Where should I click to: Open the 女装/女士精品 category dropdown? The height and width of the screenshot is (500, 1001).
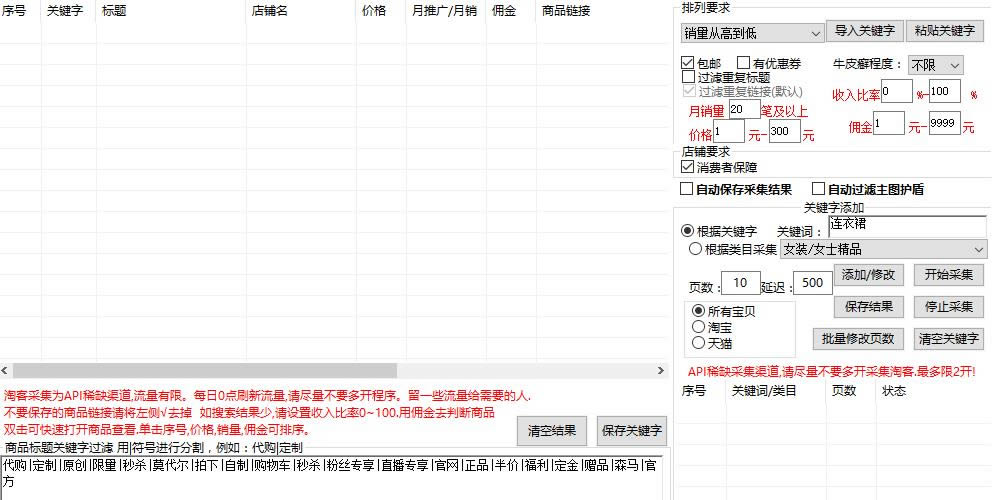(x=882, y=249)
